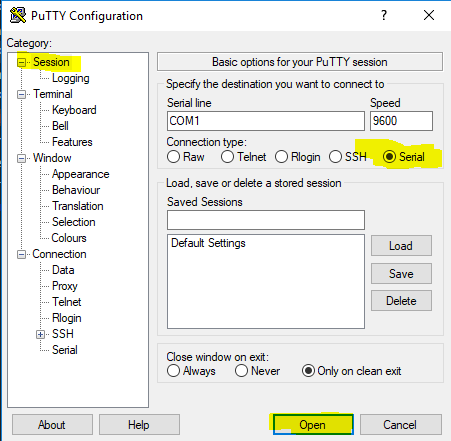
Task: Select Default Settings in sessions list
Action: tap(208, 243)
